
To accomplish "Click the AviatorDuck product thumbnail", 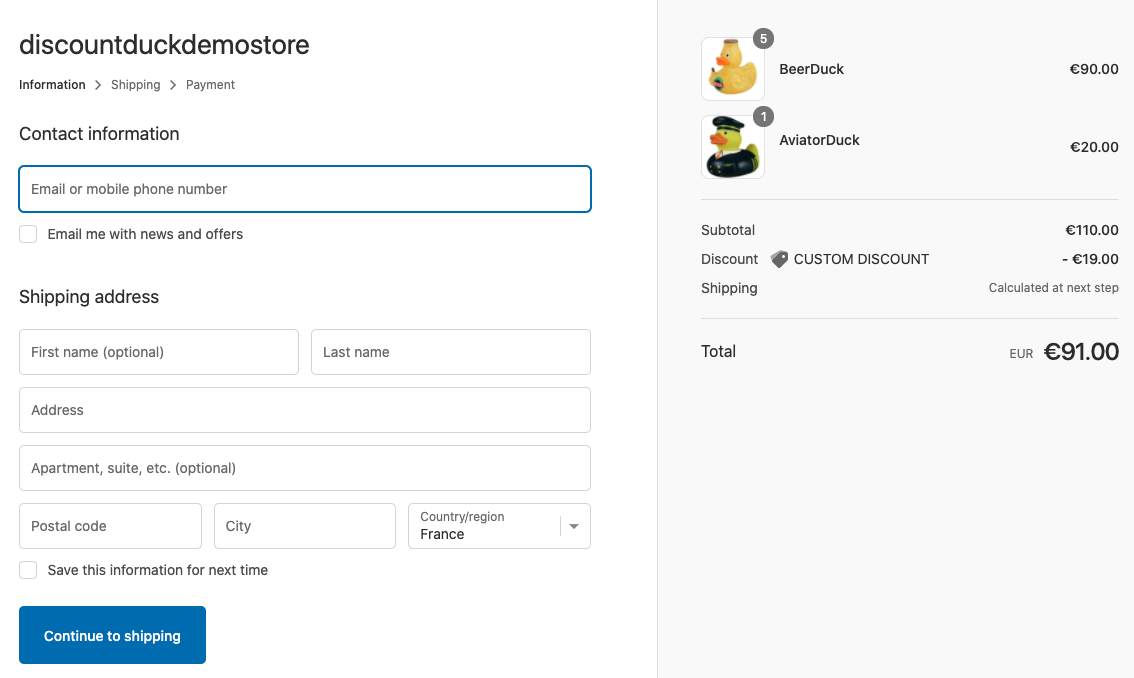I will [x=732, y=147].
